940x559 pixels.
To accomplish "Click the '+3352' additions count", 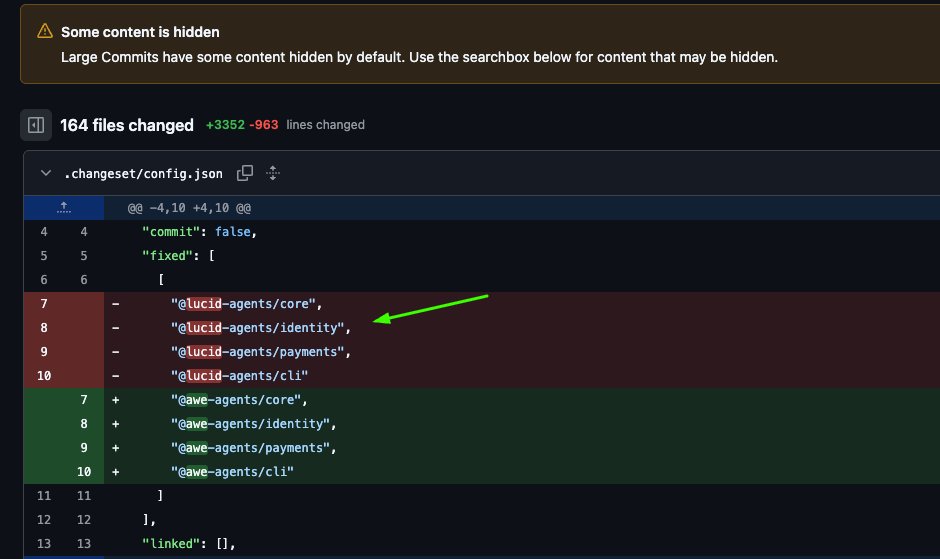I will coord(225,125).
